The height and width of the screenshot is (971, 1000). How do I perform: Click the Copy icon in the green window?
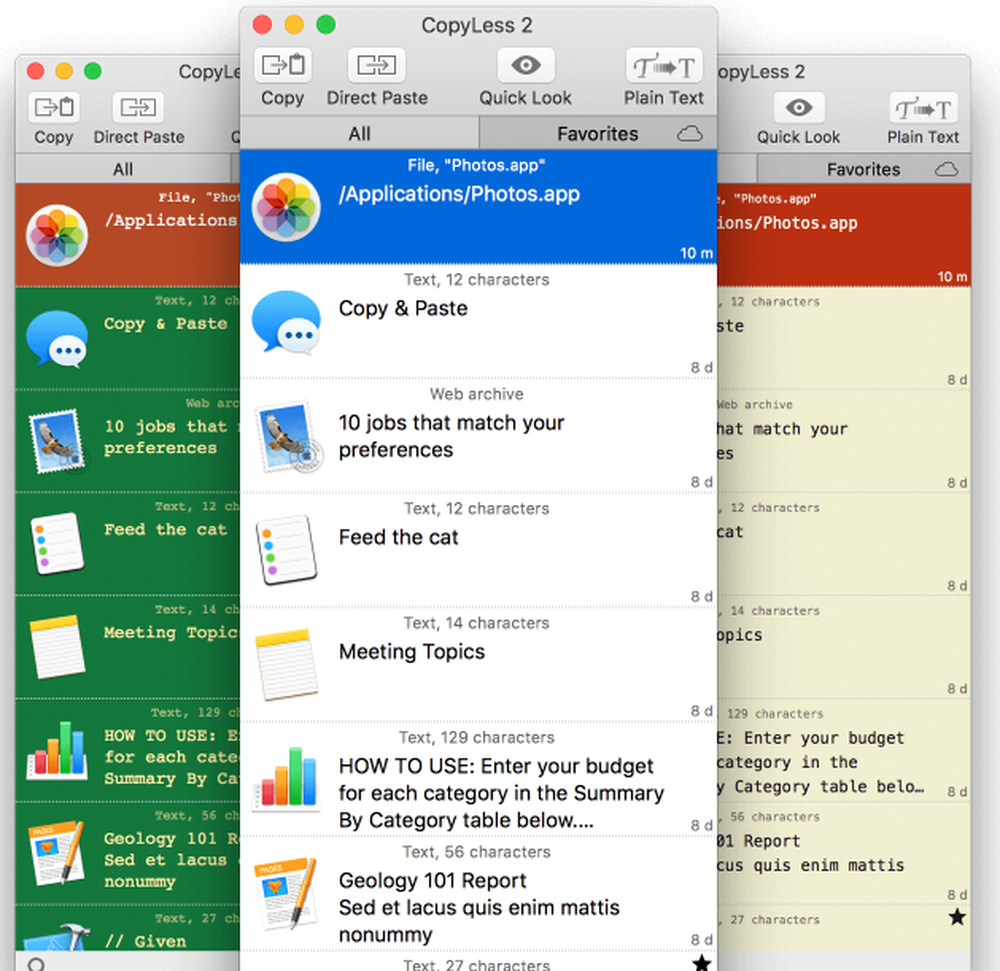(54, 107)
